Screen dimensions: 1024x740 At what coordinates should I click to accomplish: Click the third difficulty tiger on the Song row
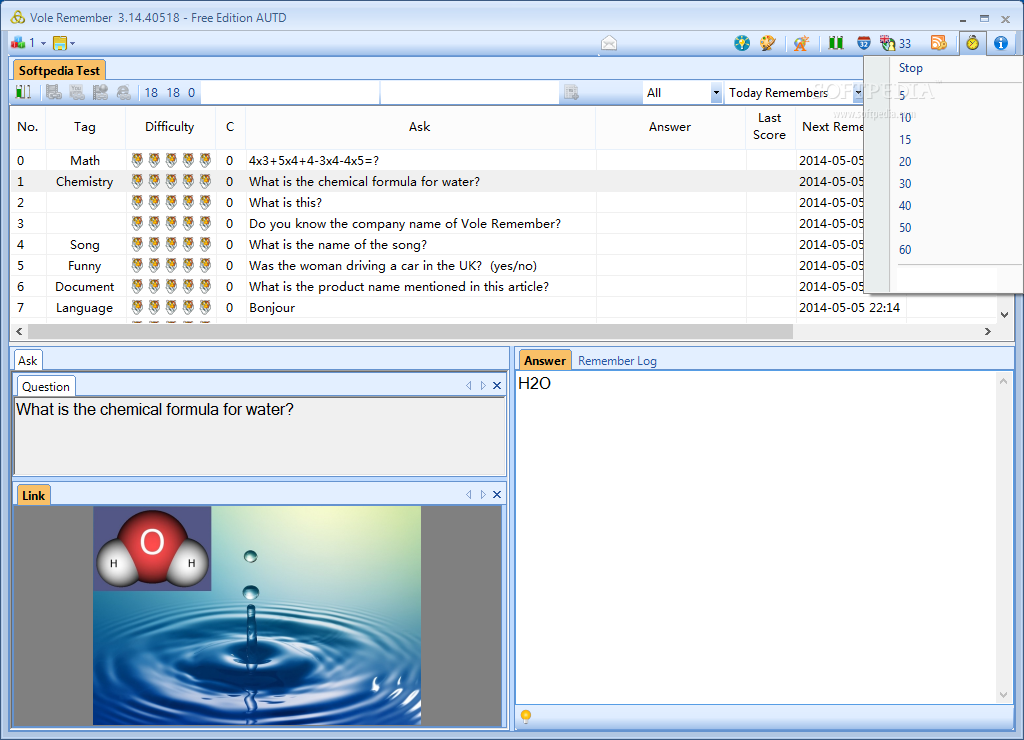click(x=171, y=244)
